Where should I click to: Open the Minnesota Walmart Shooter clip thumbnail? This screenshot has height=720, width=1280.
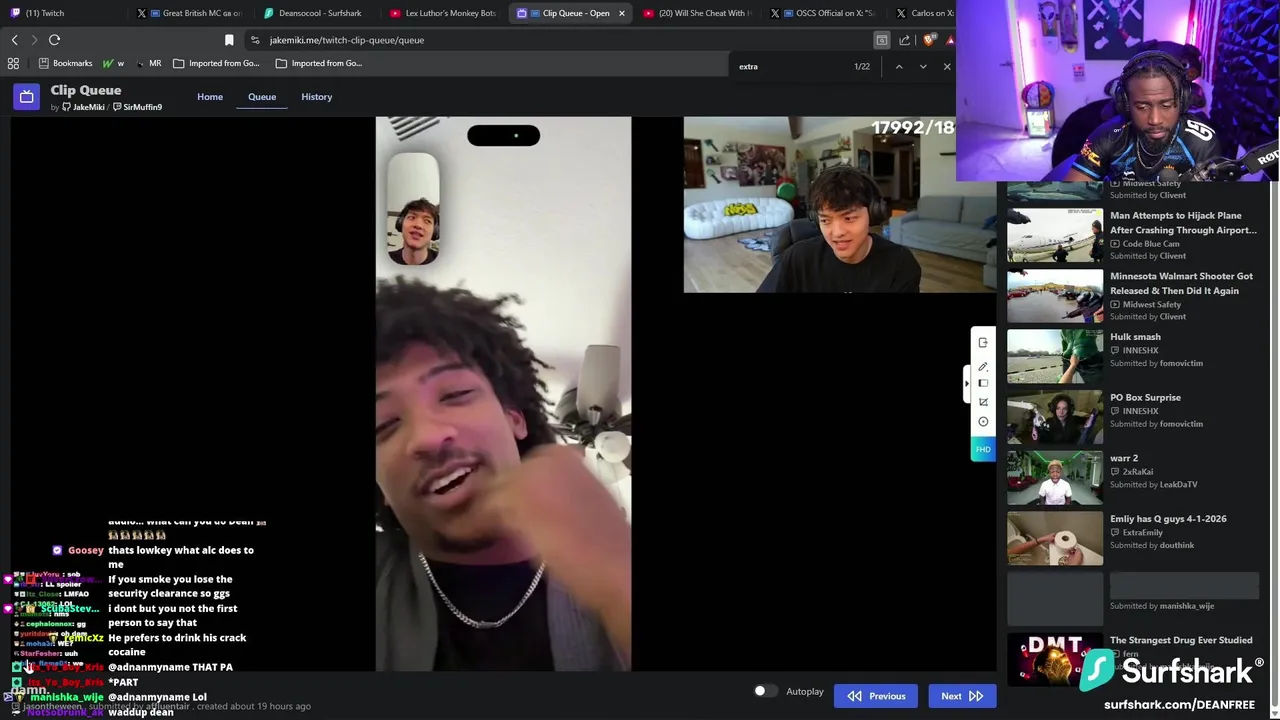pyautogui.click(x=1054, y=295)
